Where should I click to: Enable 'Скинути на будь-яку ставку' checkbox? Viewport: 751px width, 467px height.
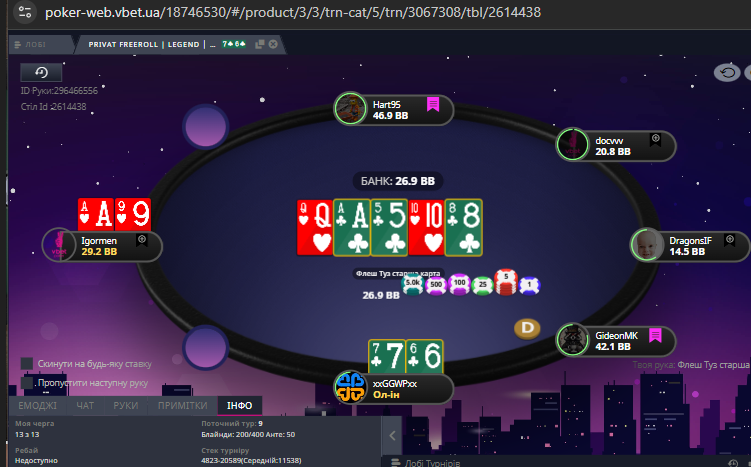(27, 364)
